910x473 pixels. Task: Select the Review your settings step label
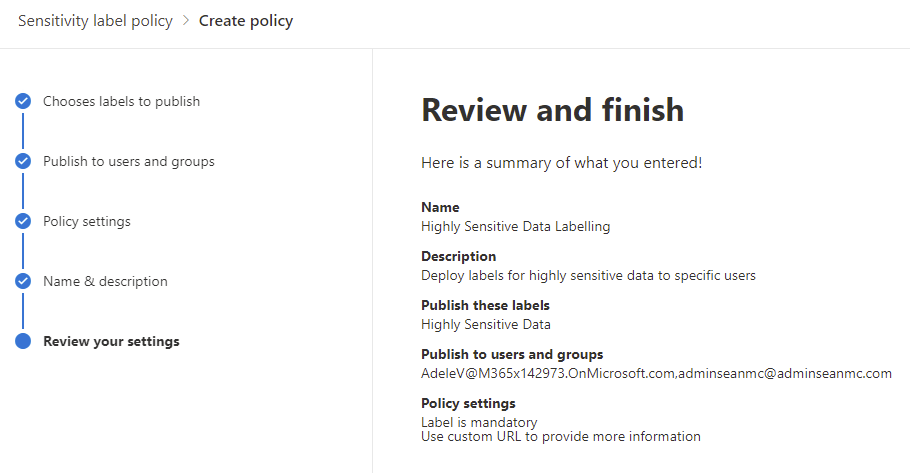[111, 341]
